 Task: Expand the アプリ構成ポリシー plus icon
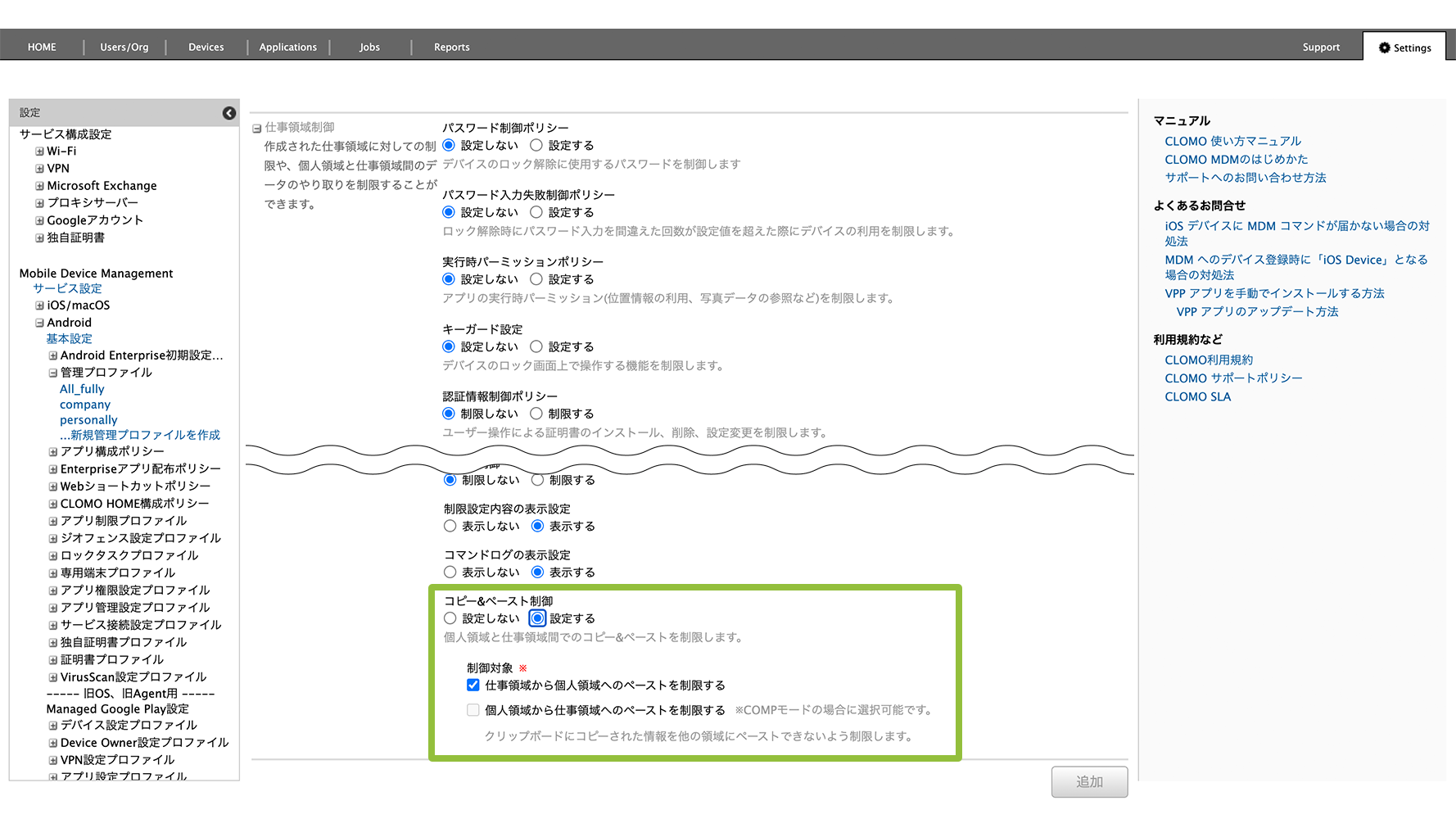(x=53, y=451)
